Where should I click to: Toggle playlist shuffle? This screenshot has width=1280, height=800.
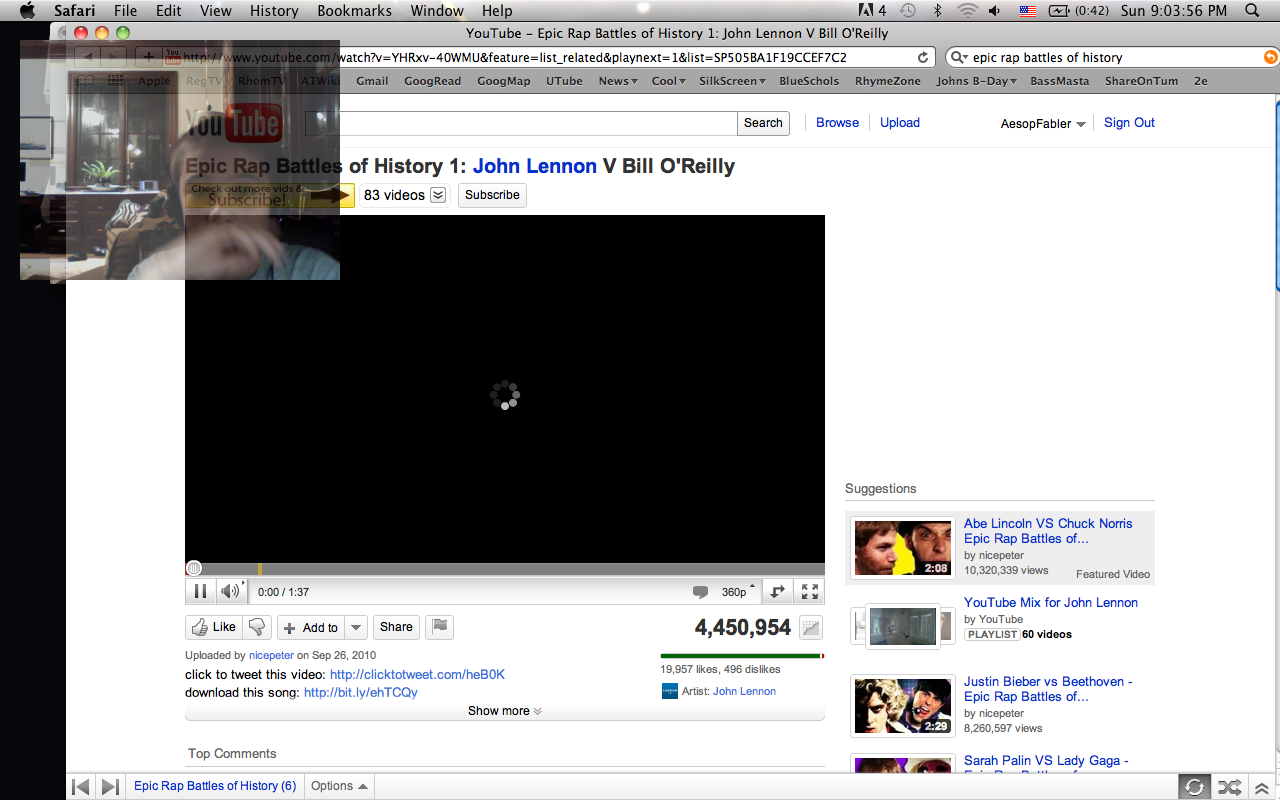1229,787
